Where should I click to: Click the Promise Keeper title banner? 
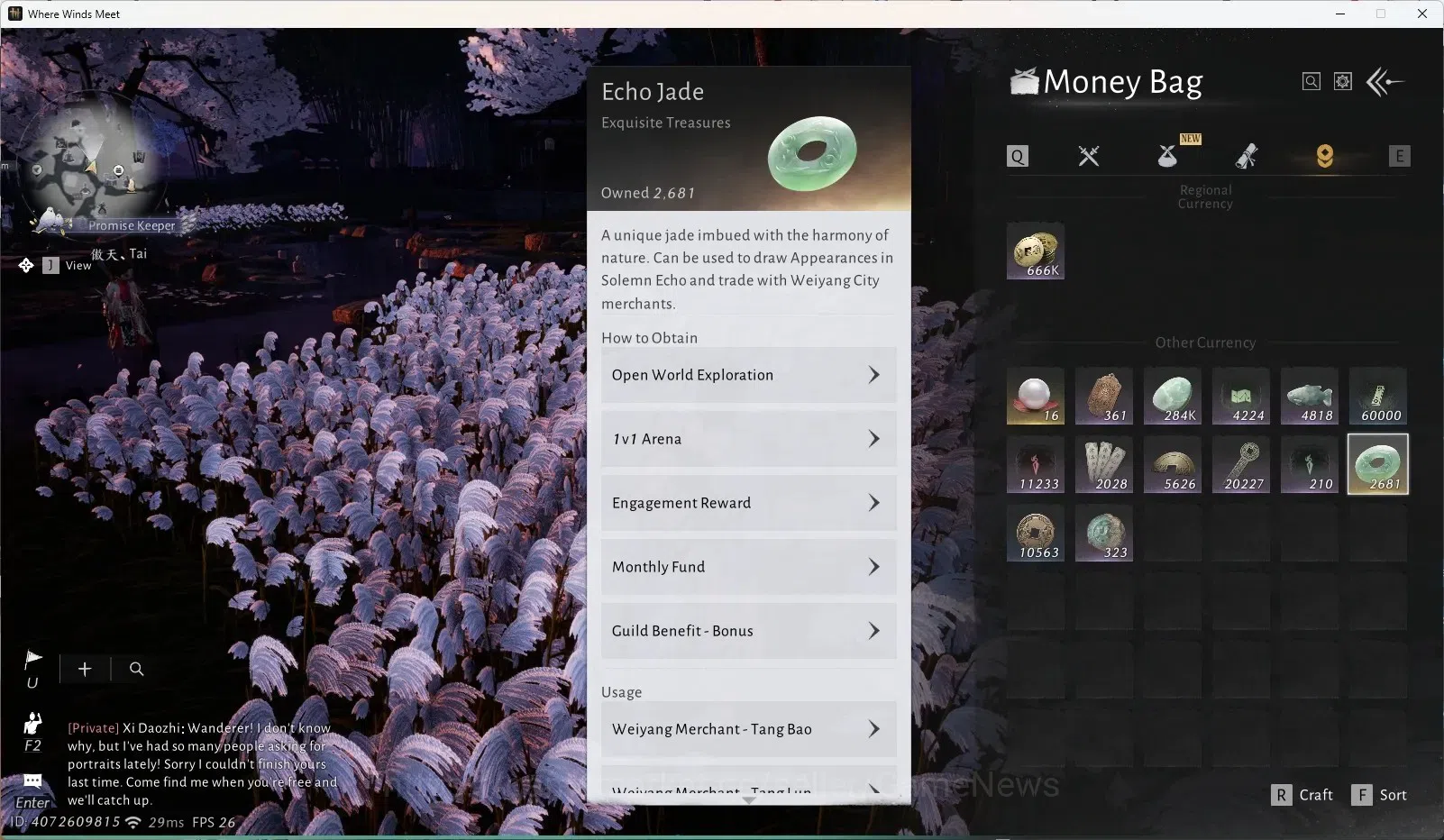pyautogui.click(x=132, y=225)
